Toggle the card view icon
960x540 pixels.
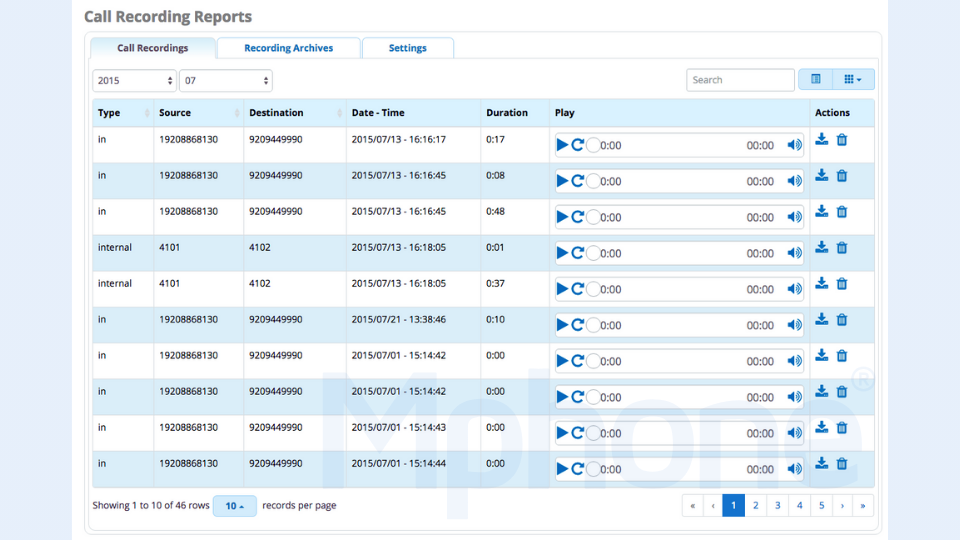point(816,80)
